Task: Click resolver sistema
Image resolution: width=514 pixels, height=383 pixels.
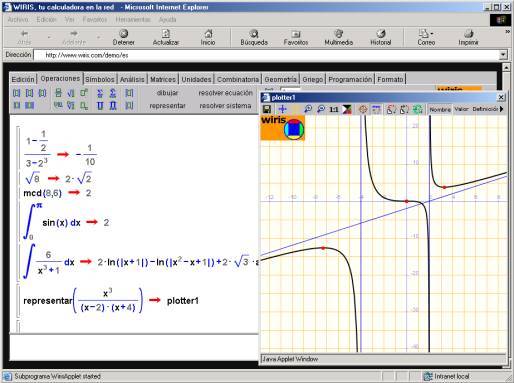Action: point(225,106)
